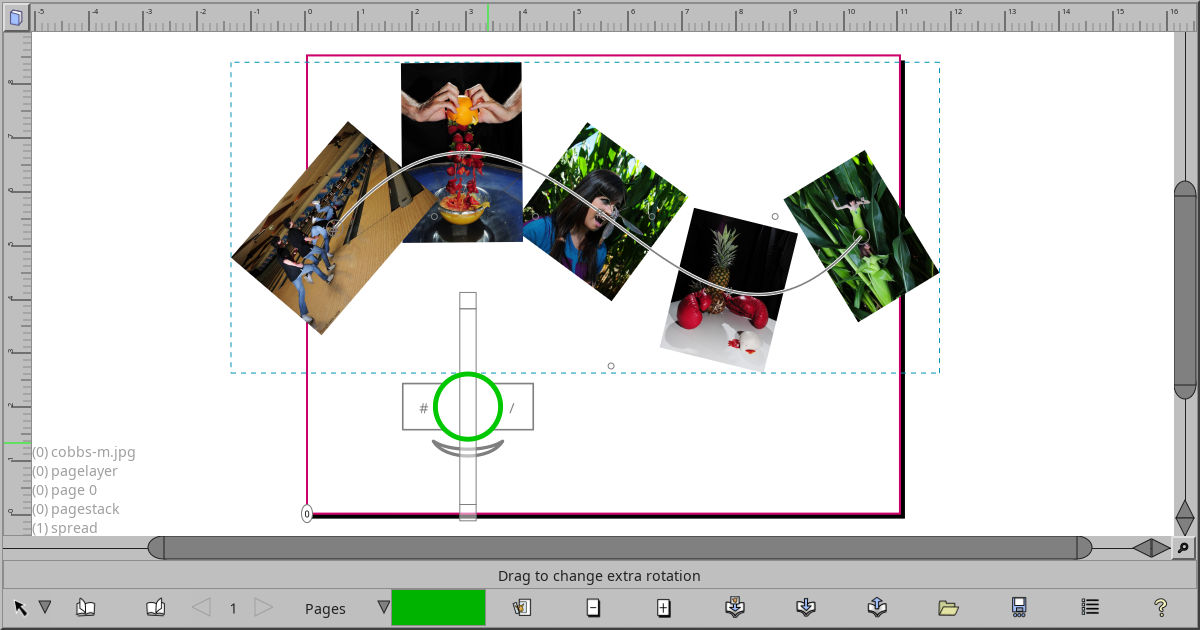Switch to single page view

point(86,606)
